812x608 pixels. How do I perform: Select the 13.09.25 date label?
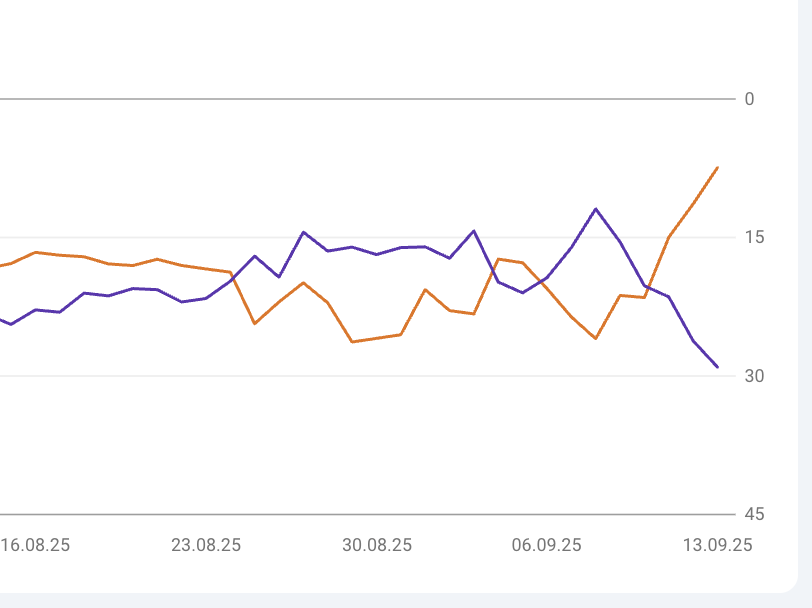point(717,545)
